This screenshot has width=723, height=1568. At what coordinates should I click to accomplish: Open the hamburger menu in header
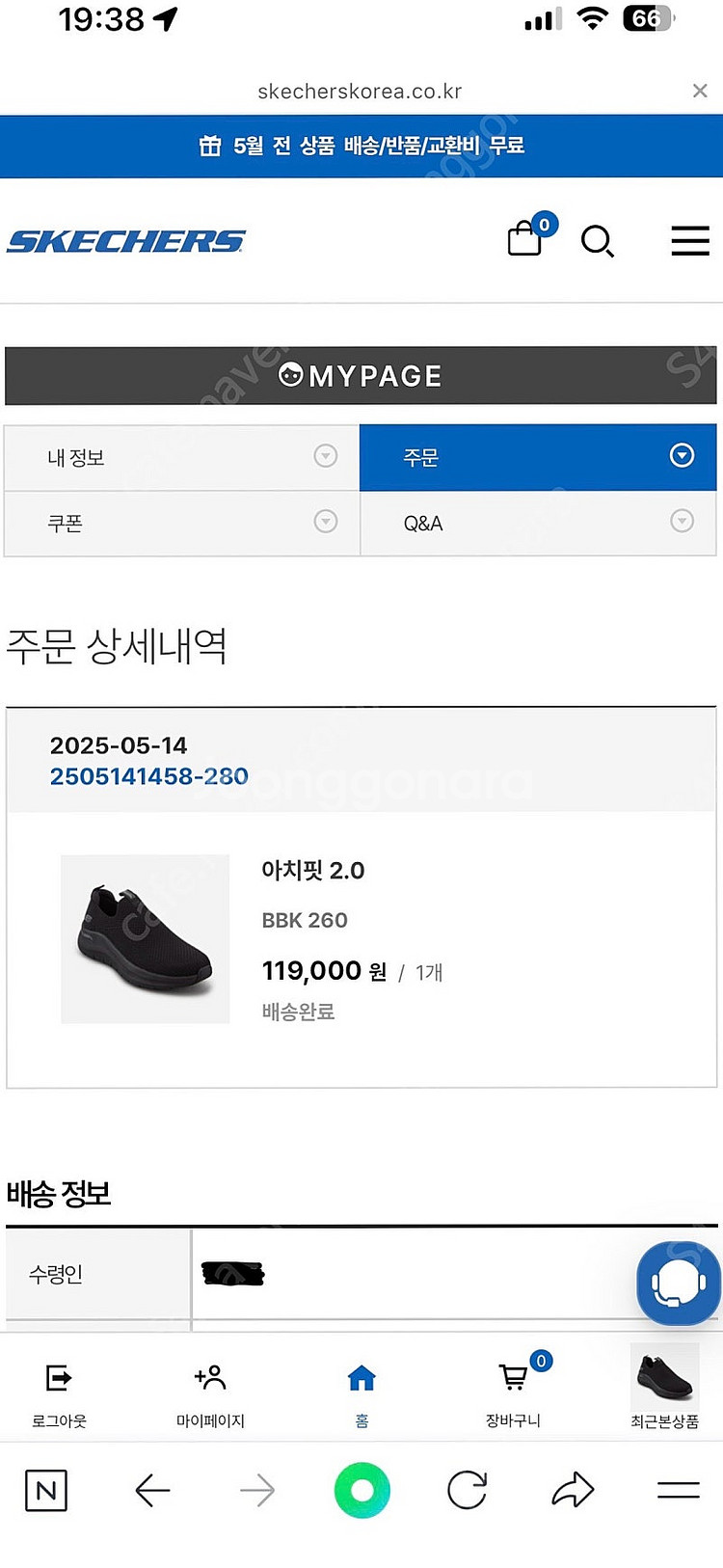690,241
